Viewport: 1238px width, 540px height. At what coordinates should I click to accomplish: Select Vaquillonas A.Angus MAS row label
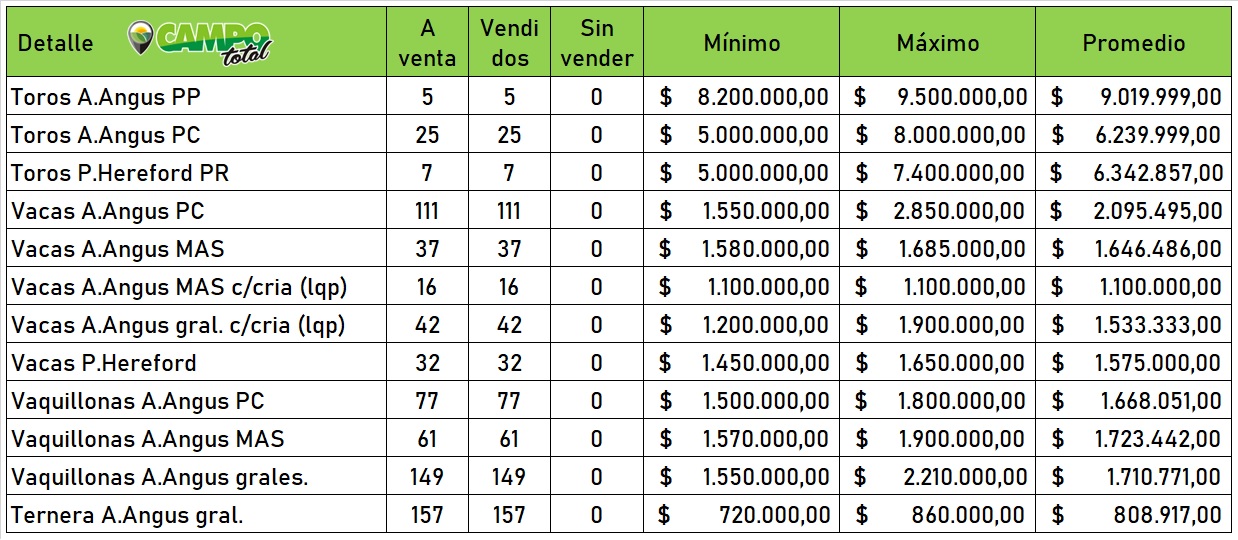pyautogui.click(x=148, y=439)
